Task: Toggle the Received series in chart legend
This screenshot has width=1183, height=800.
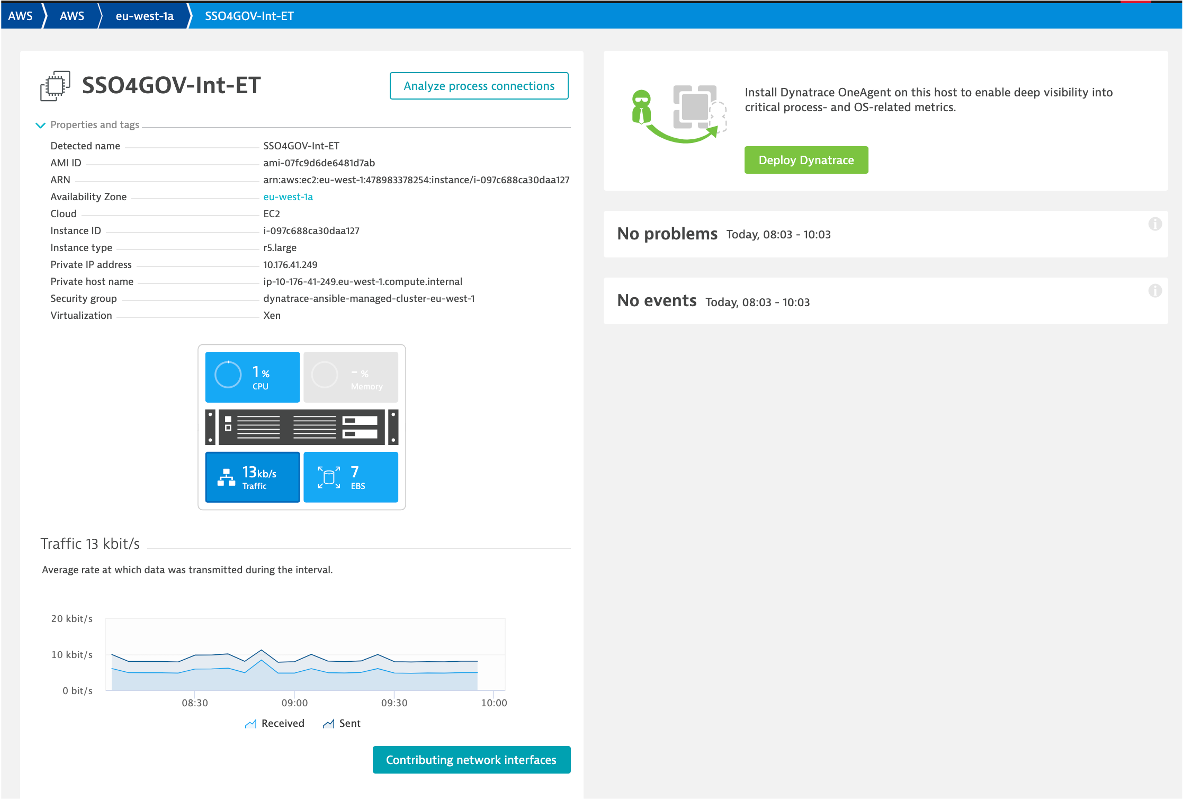Action: pyautogui.click(x=274, y=723)
